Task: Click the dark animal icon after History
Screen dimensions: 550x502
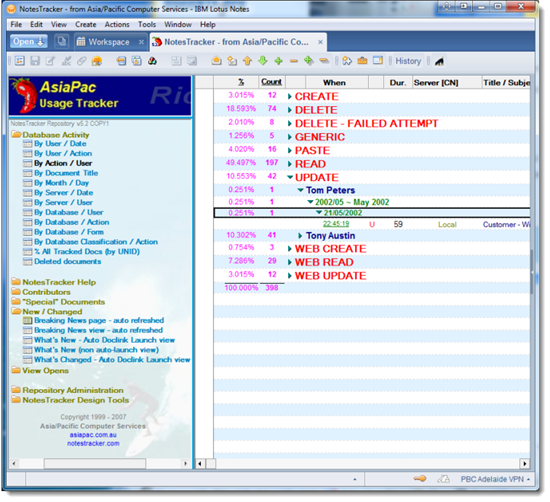Action: click(440, 61)
